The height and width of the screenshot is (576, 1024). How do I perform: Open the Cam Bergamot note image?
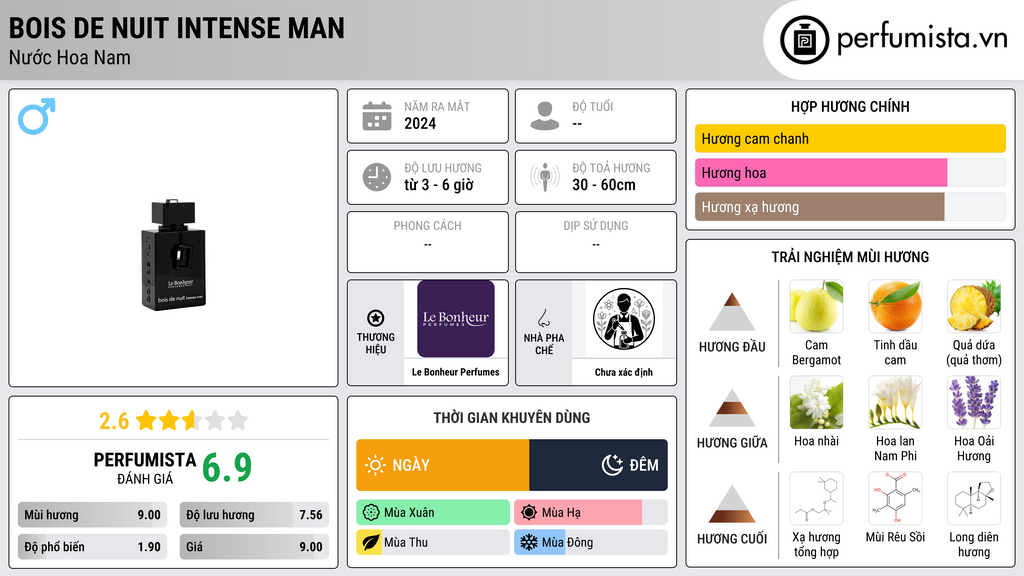coord(816,306)
